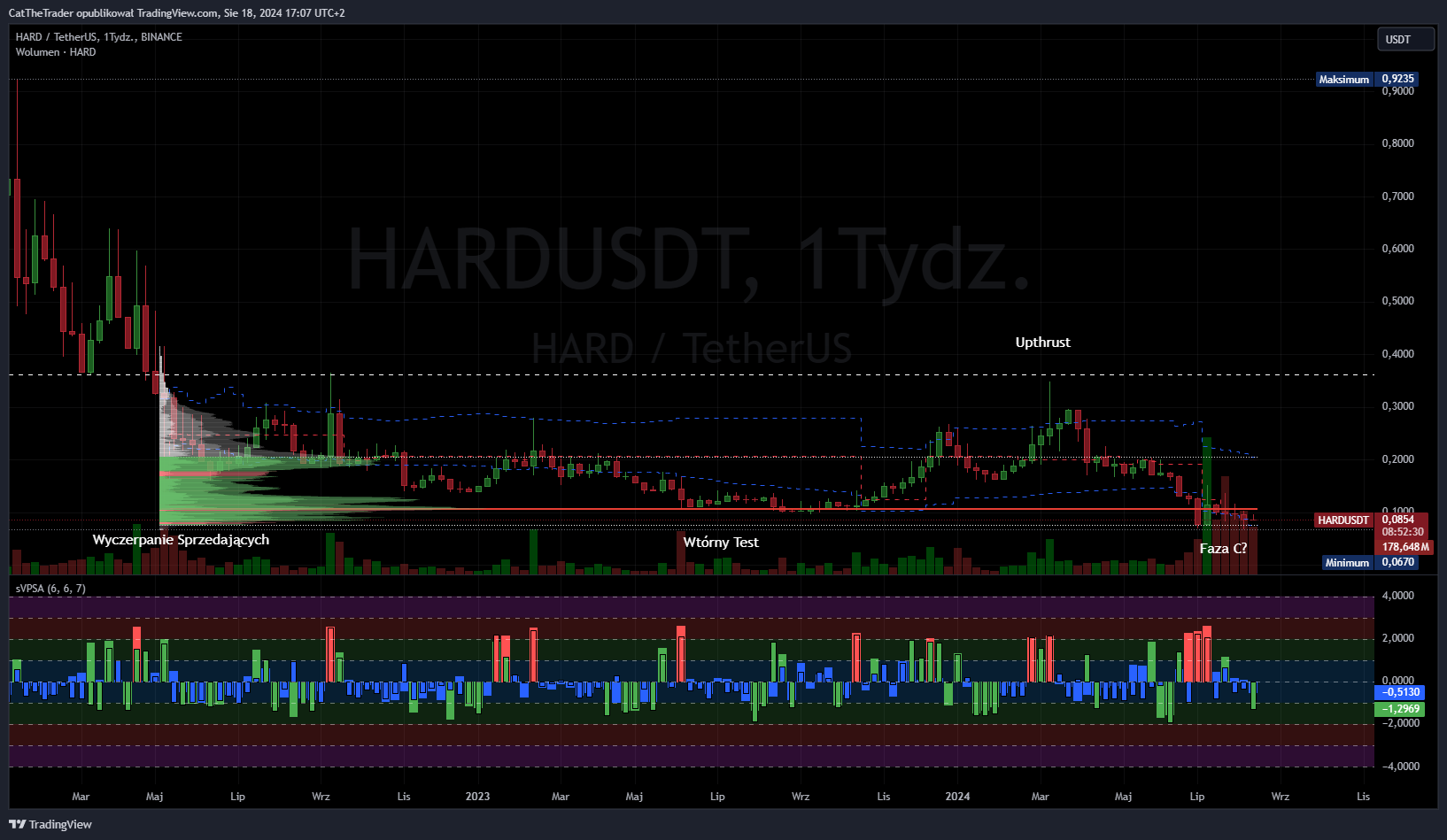Click the Maksimum price label

[x=1343, y=80]
